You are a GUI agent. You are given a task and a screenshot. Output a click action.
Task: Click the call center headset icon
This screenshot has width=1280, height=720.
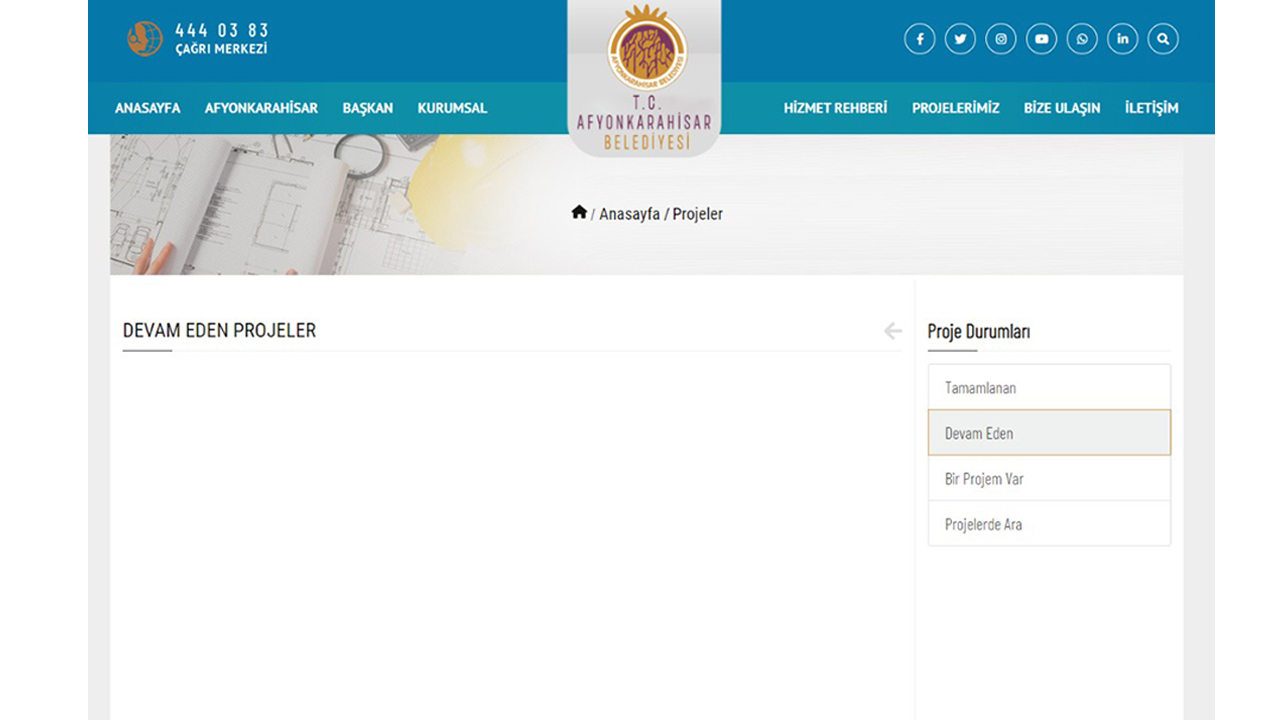145,39
